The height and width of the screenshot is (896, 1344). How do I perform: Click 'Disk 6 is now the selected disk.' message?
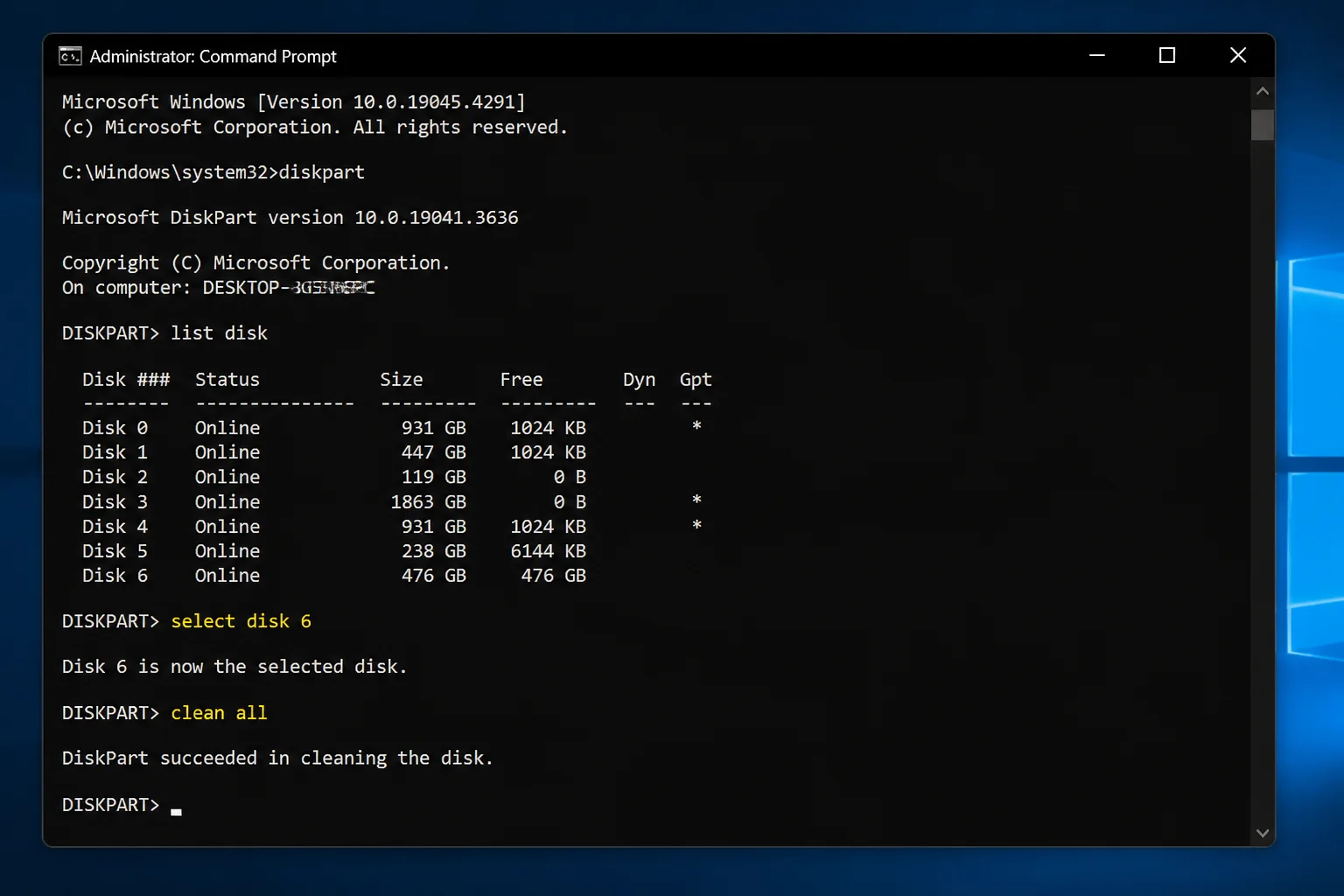(234, 667)
